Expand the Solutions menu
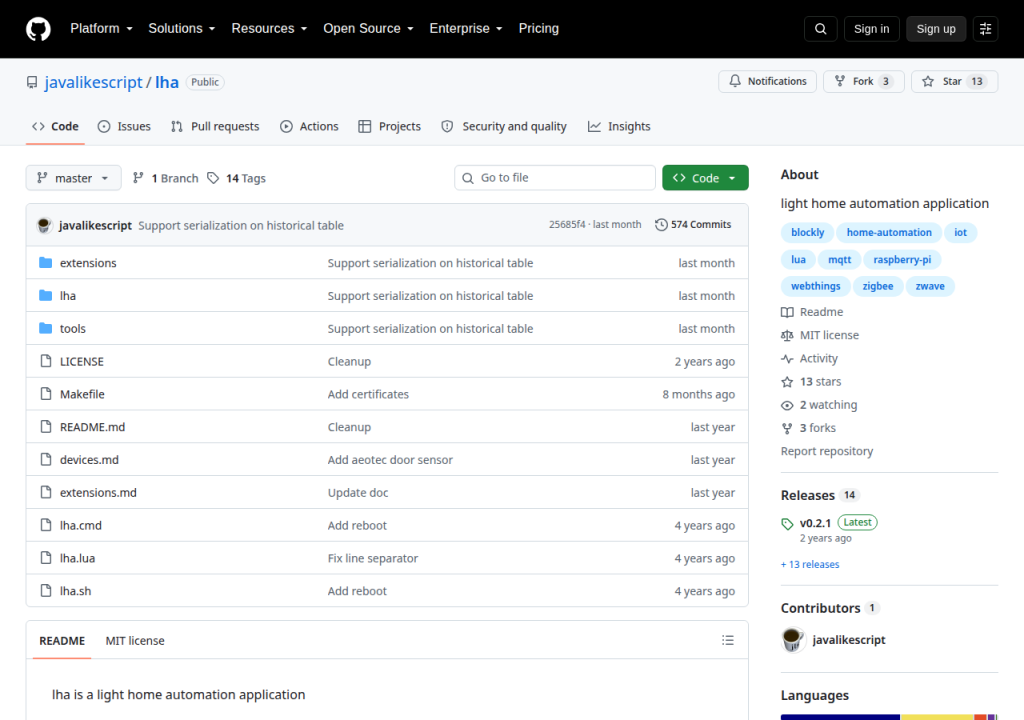 click(182, 28)
